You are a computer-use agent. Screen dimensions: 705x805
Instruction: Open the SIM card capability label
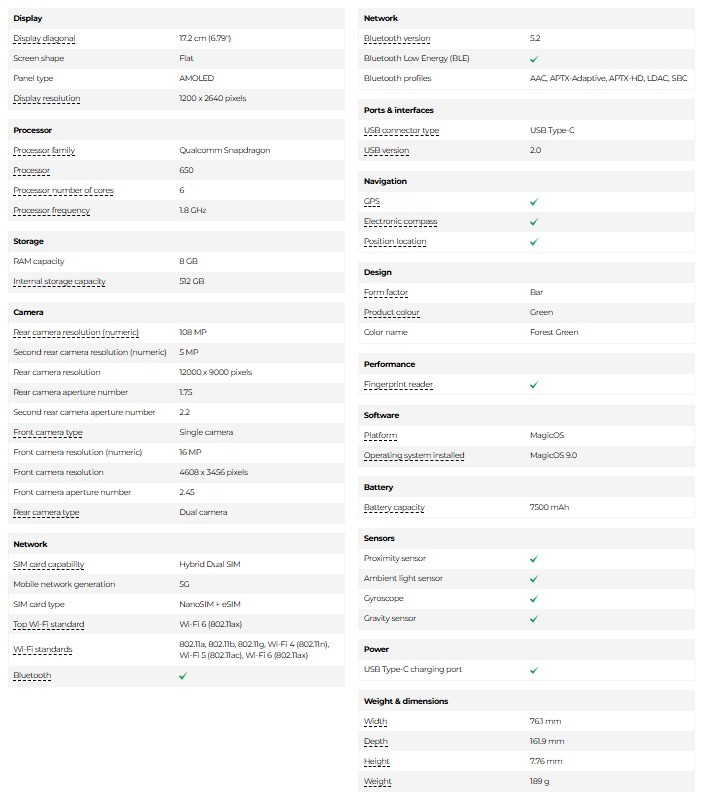pyautogui.click(x=48, y=565)
